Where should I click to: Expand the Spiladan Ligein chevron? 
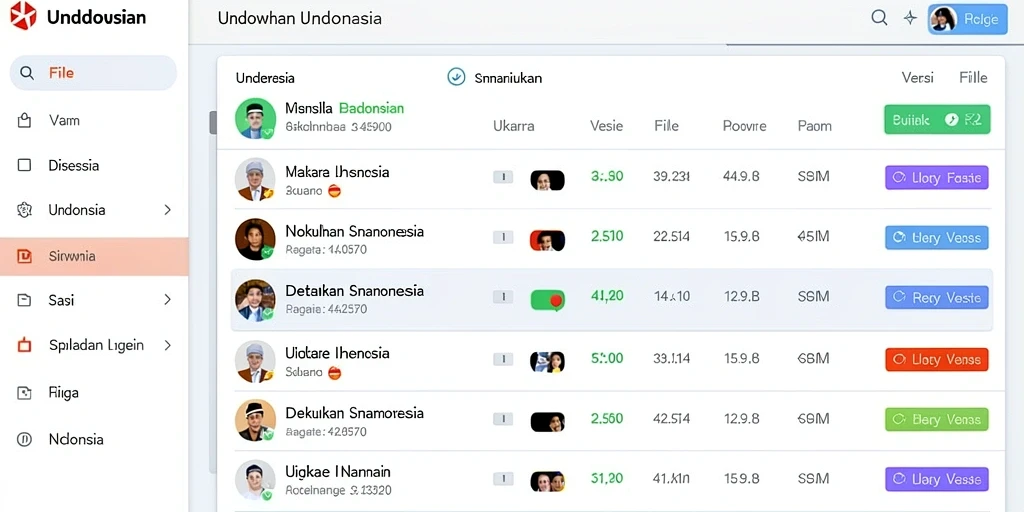[167, 345]
